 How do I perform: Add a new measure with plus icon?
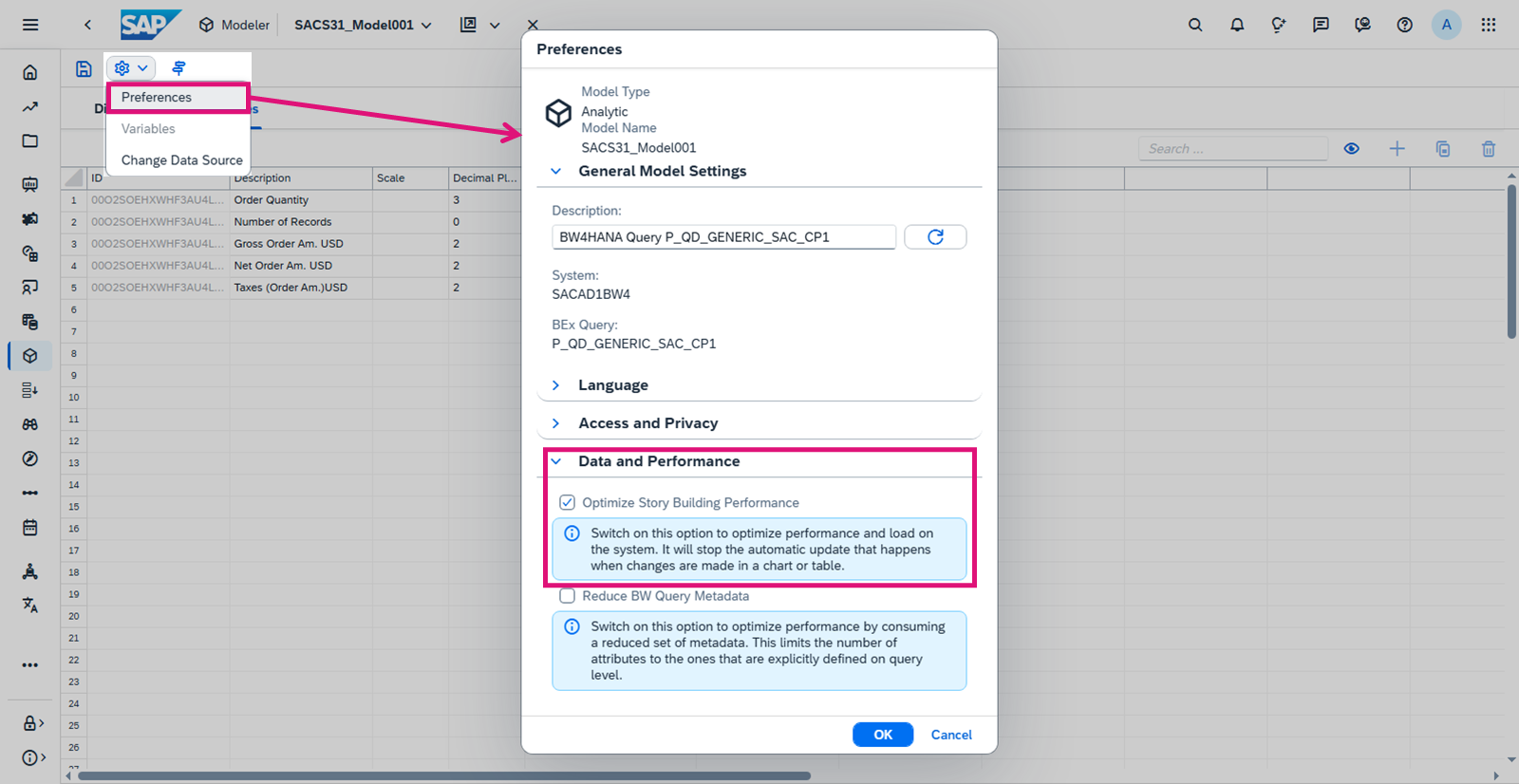click(x=1397, y=148)
